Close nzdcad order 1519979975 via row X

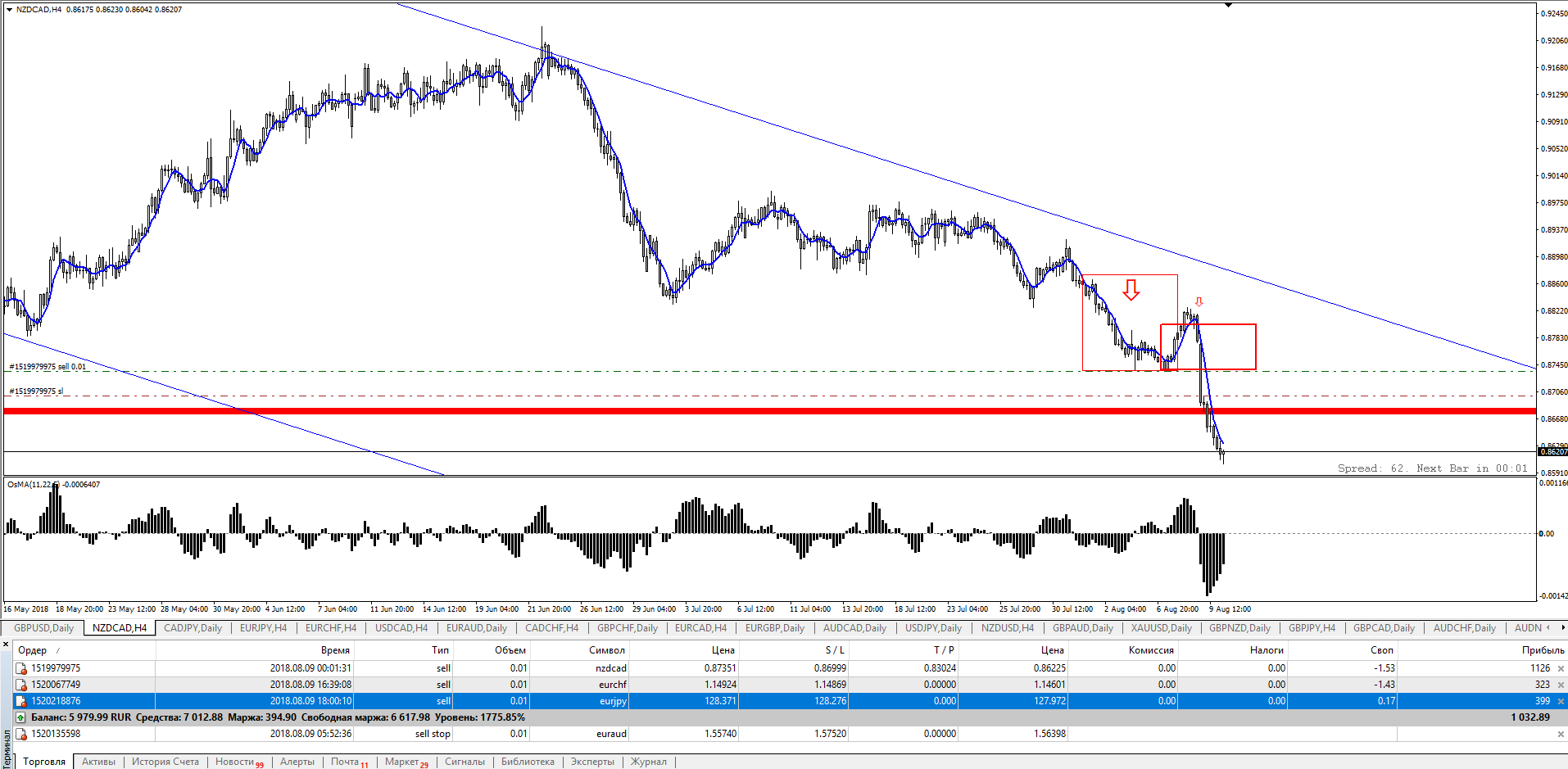[1561, 669]
